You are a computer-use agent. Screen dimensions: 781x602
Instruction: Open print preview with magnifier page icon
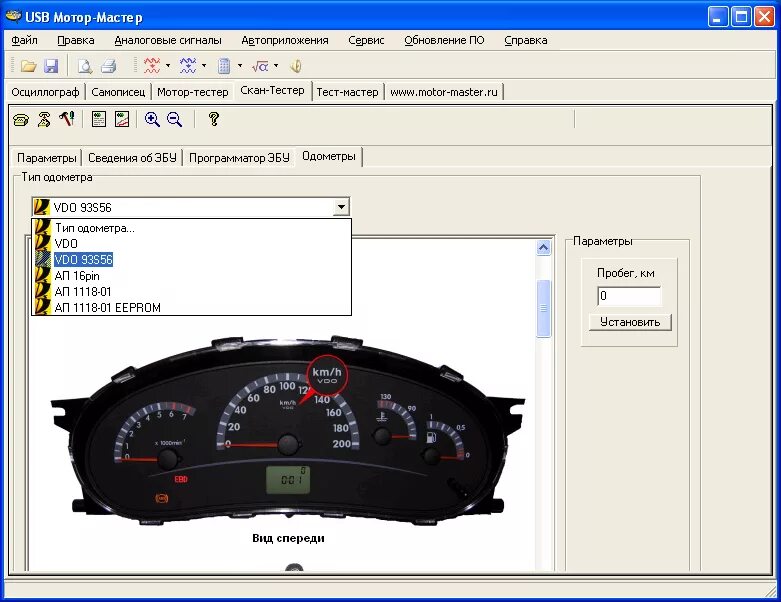(x=85, y=66)
